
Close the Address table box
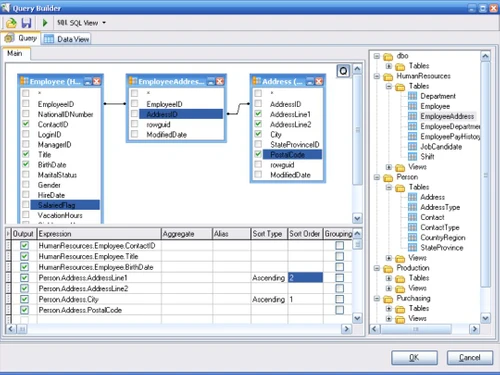coord(319,81)
